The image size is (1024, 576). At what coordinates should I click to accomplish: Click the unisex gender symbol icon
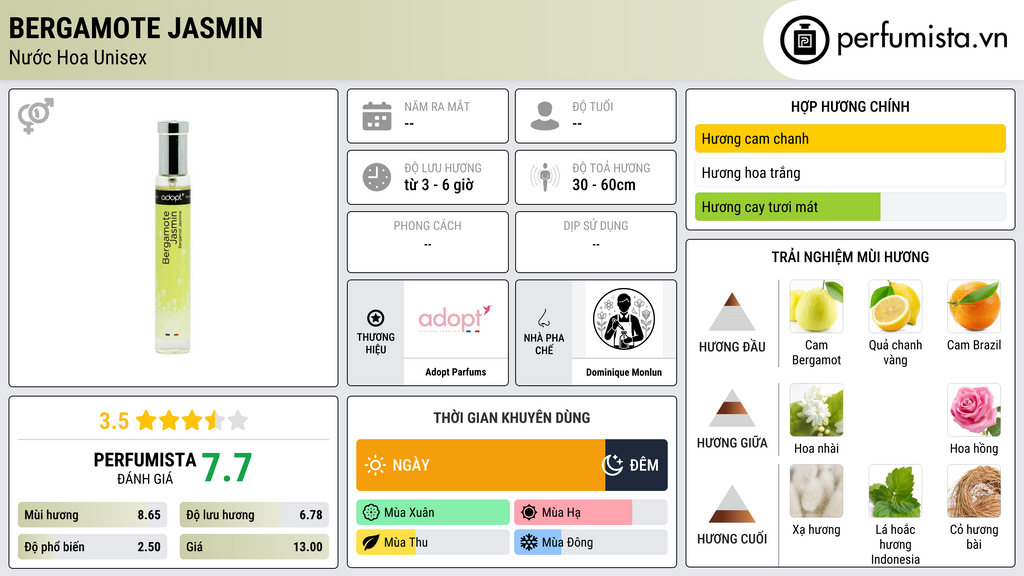click(36, 116)
